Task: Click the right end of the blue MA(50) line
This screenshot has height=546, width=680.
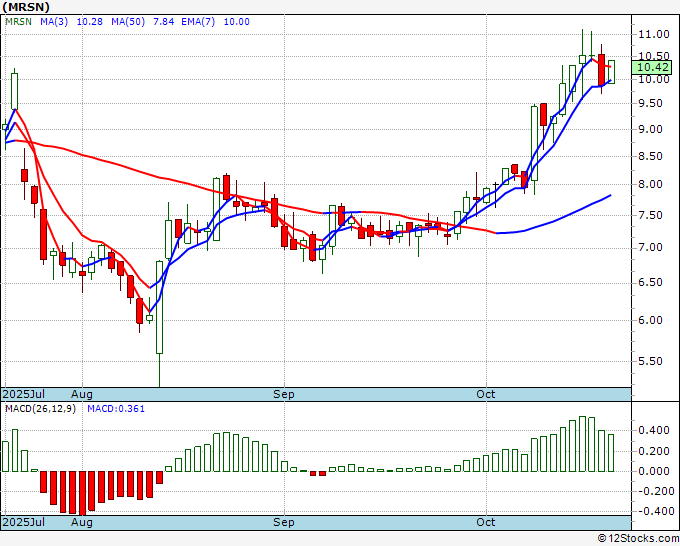Action: pyautogui.click(x=611, y=195)
